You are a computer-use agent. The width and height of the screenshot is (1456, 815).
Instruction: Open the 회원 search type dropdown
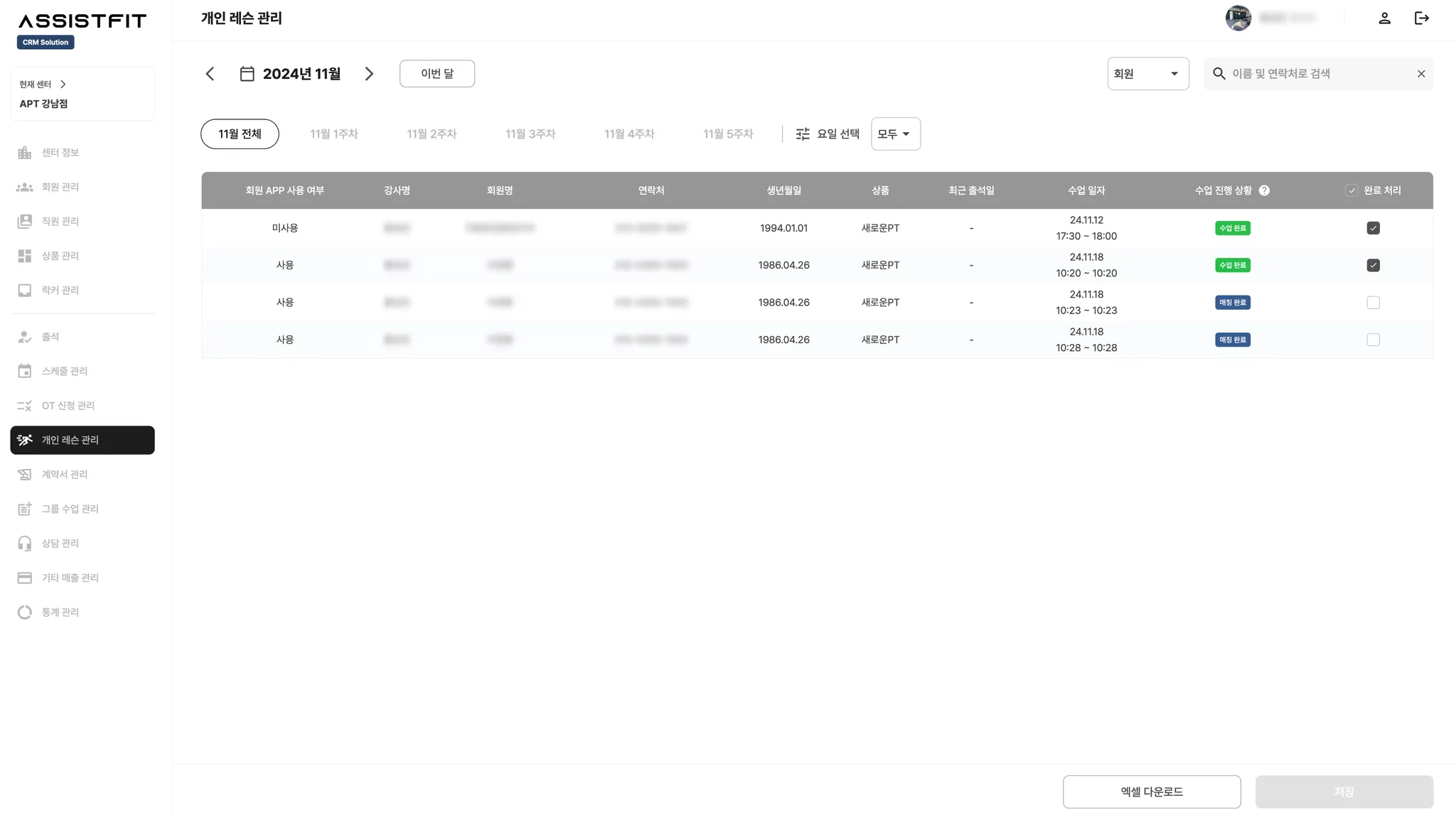coord(1147,74)
